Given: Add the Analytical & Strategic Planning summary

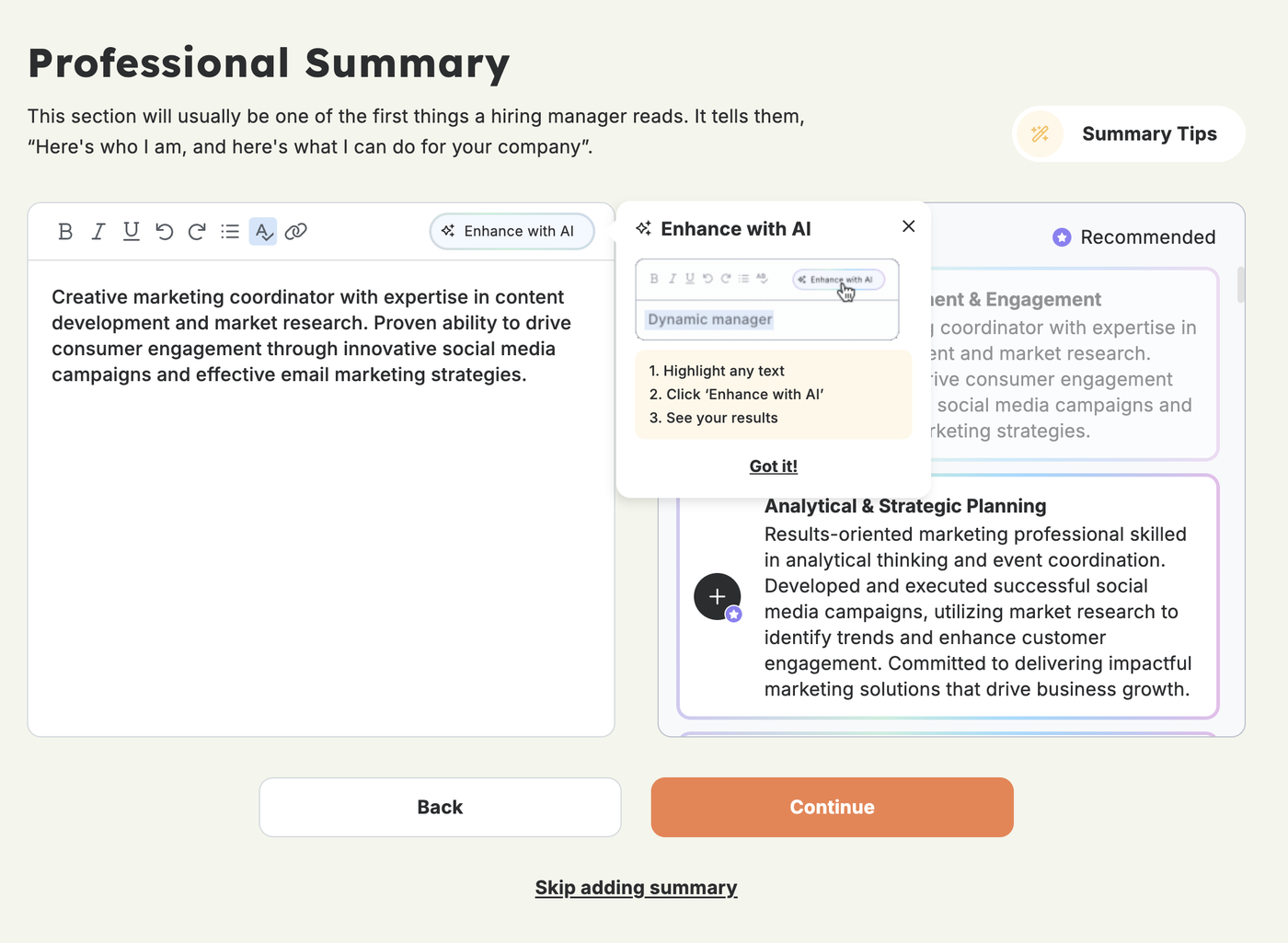Looking at the screenshot, I should click(x=718, y=596).
